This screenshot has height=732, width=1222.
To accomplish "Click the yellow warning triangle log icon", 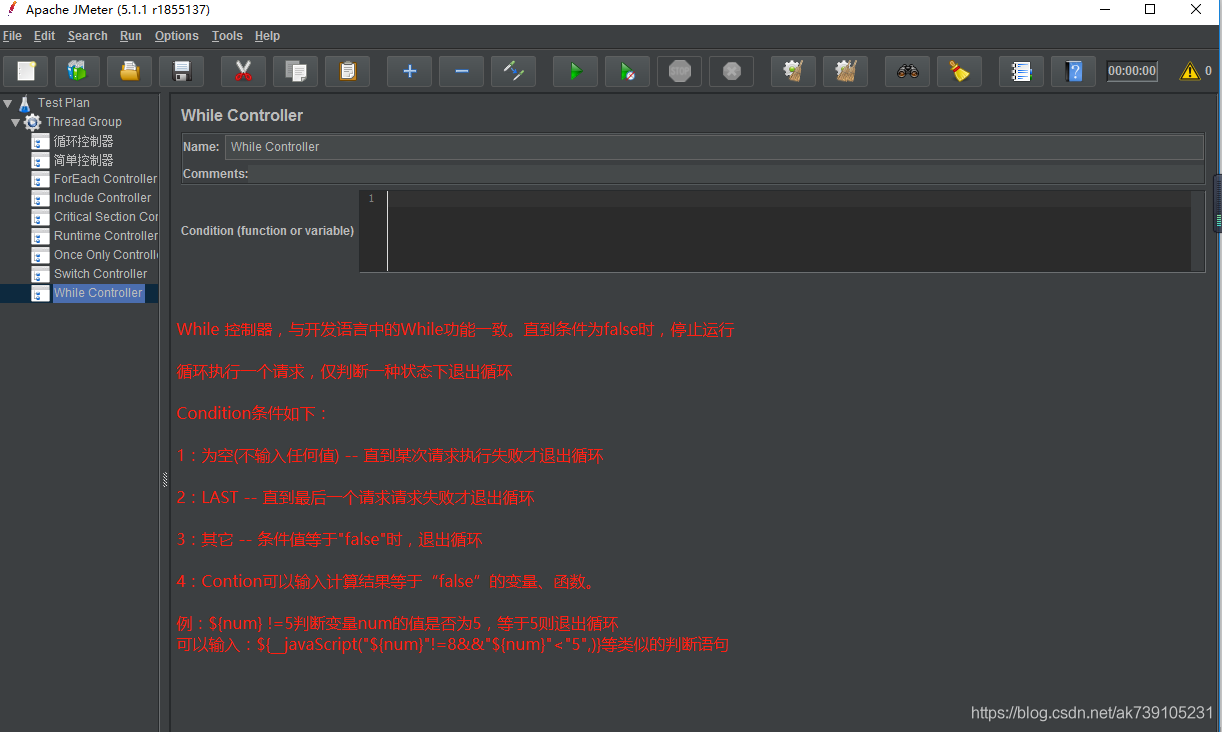I will 1189,71.
